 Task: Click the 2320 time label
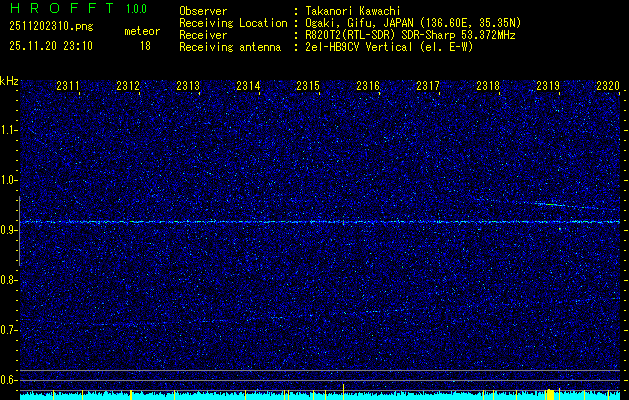[x=608, y=87]
